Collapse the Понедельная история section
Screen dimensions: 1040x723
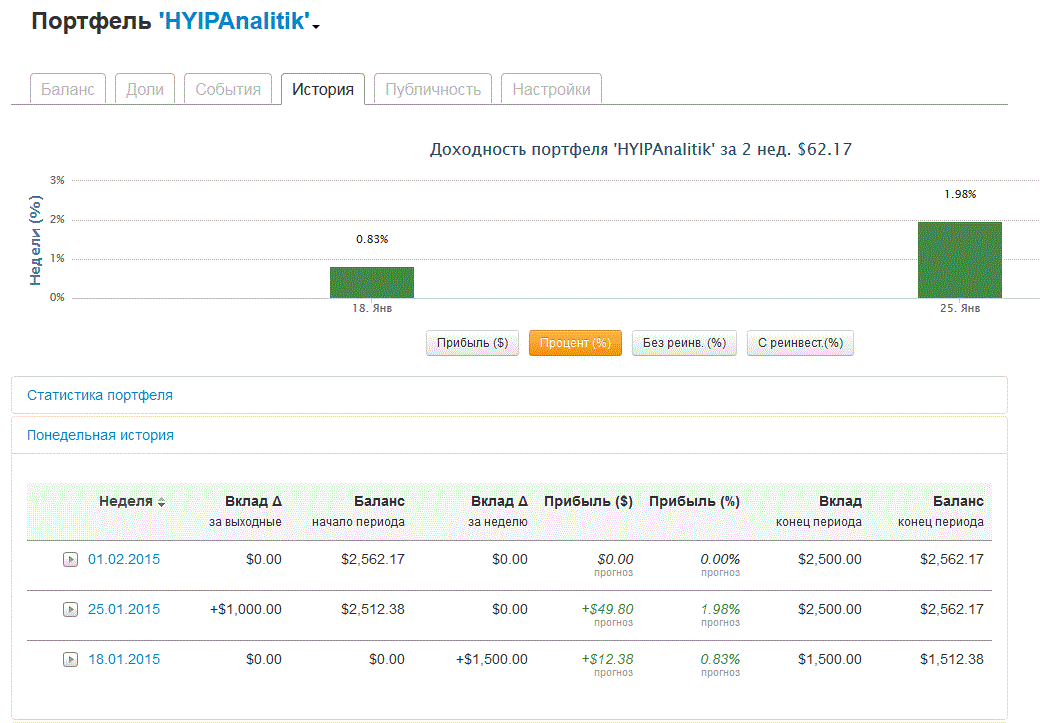pos(100,435)
